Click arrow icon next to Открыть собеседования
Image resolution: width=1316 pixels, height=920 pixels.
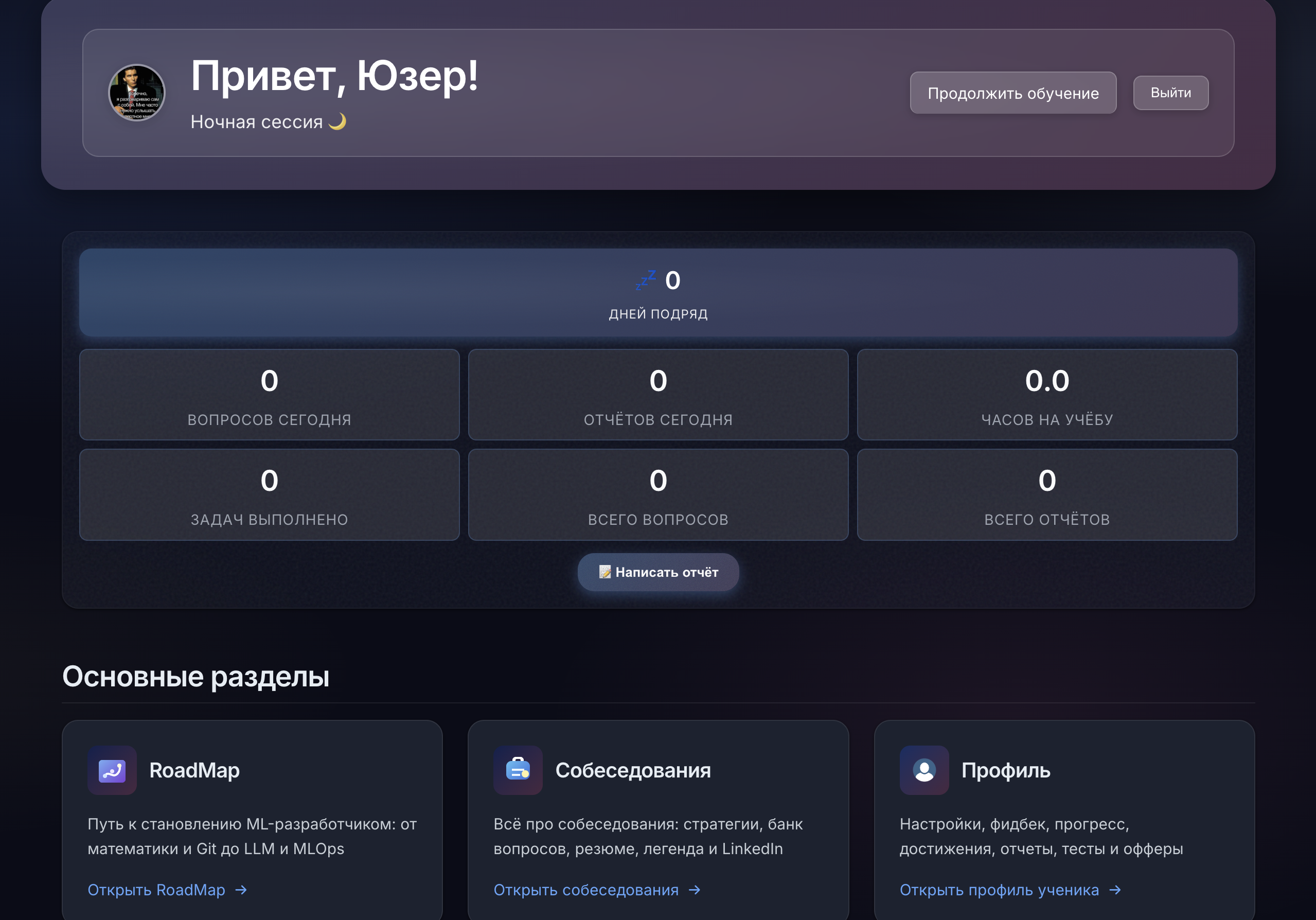pos(694,890)
